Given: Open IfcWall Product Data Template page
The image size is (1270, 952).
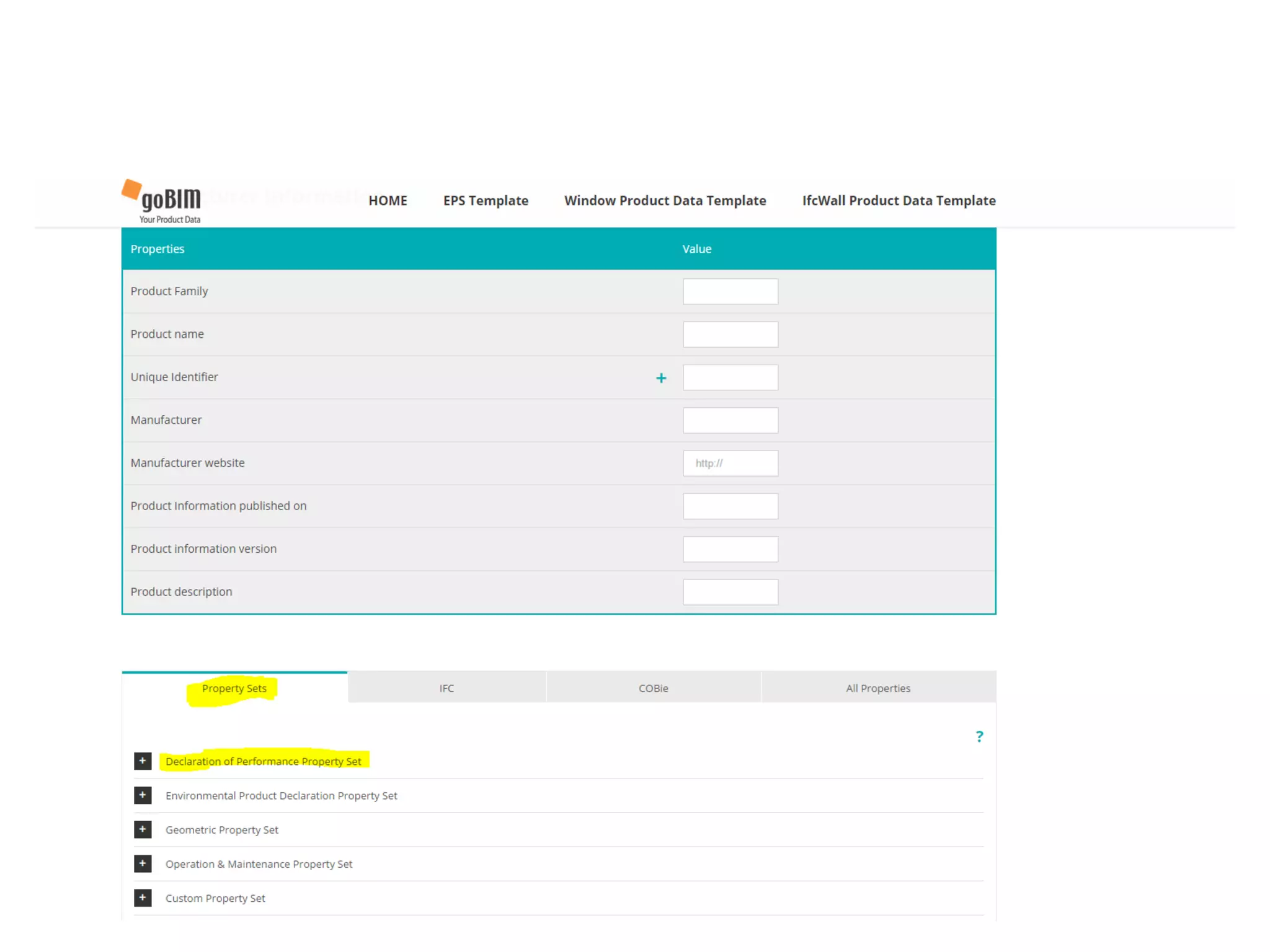Looking at the screenshot, I should [899, 201].
